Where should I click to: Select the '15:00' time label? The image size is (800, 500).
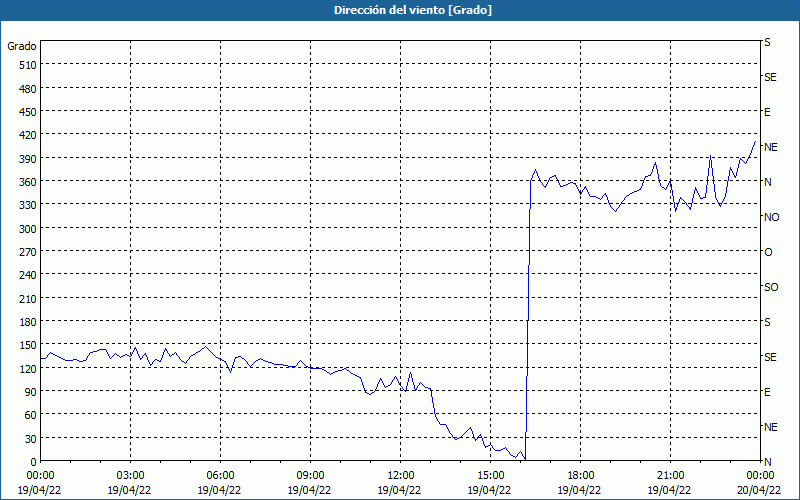490,476
